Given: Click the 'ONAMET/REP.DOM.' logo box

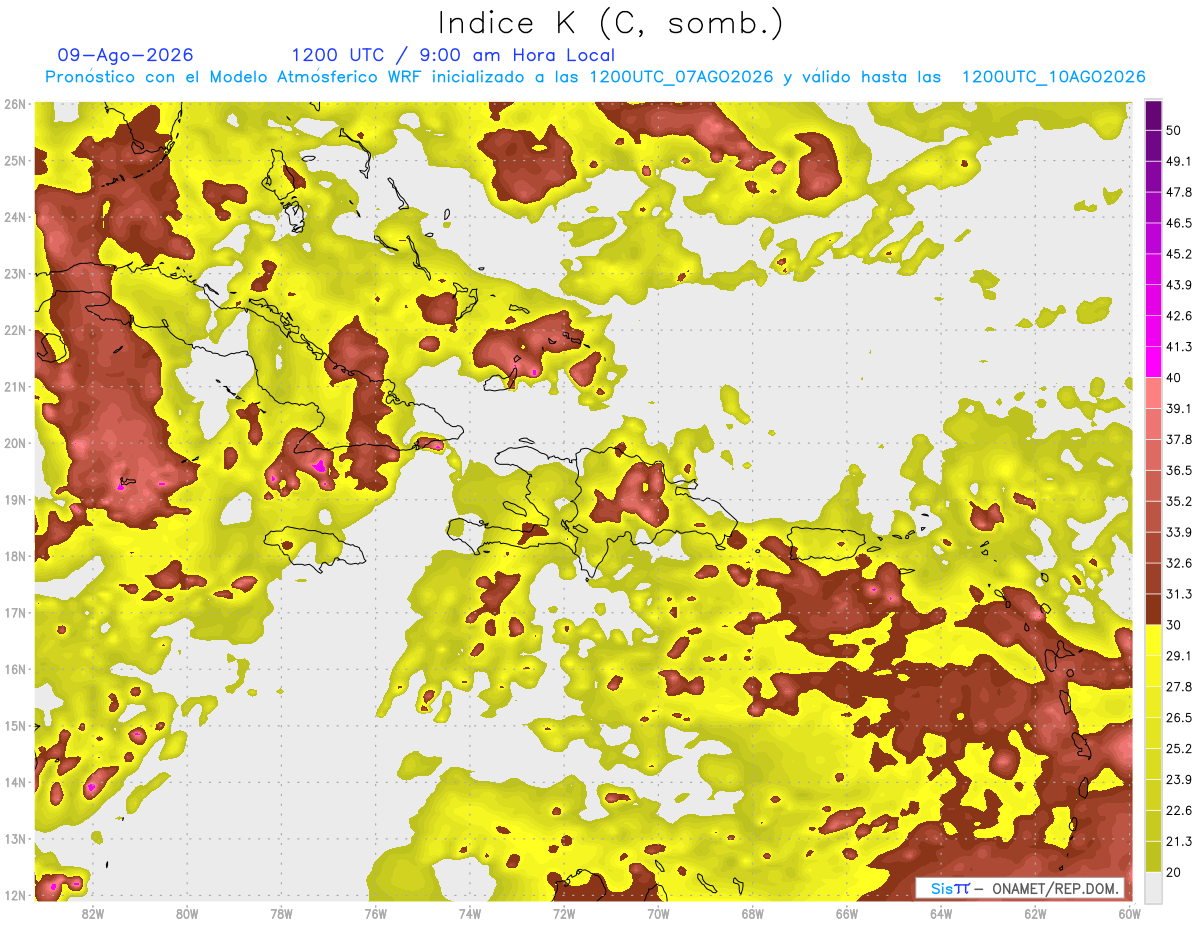Looking at the screenshot, I should (1020, 888).
